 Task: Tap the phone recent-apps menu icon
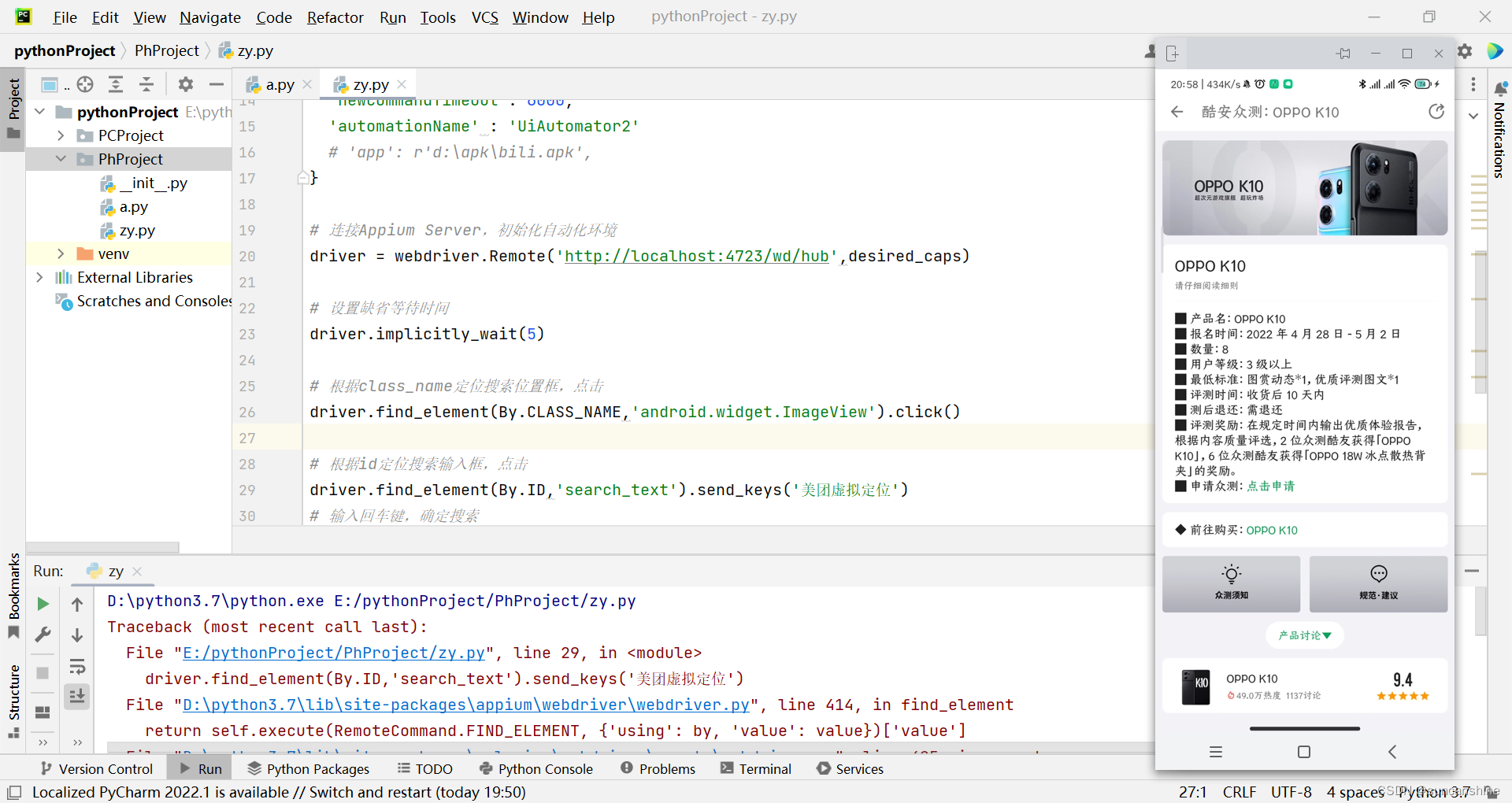pos(1216,752)
